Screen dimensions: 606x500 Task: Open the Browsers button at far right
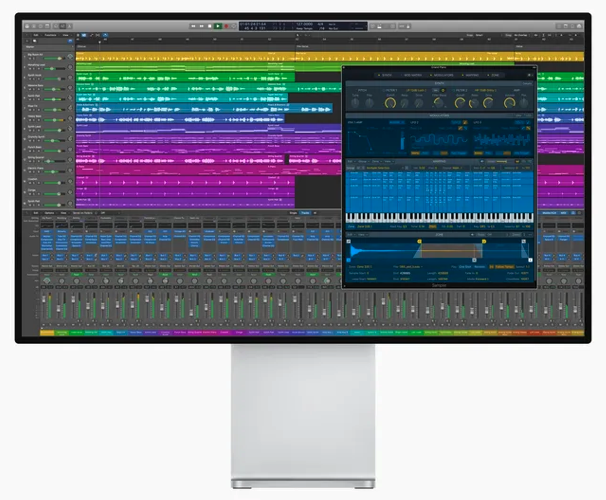pyautogui.click(x=579, y=26)
